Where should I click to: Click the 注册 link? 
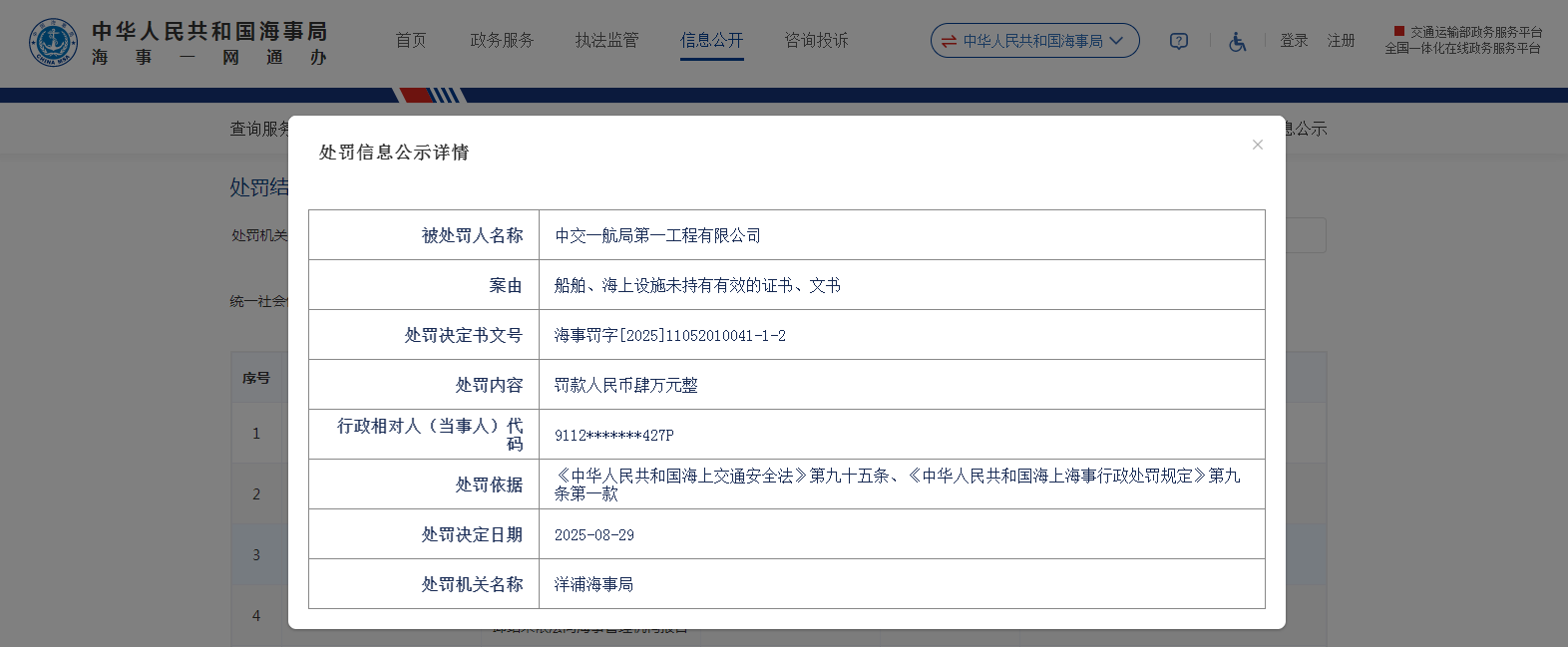pos(1341,41)
